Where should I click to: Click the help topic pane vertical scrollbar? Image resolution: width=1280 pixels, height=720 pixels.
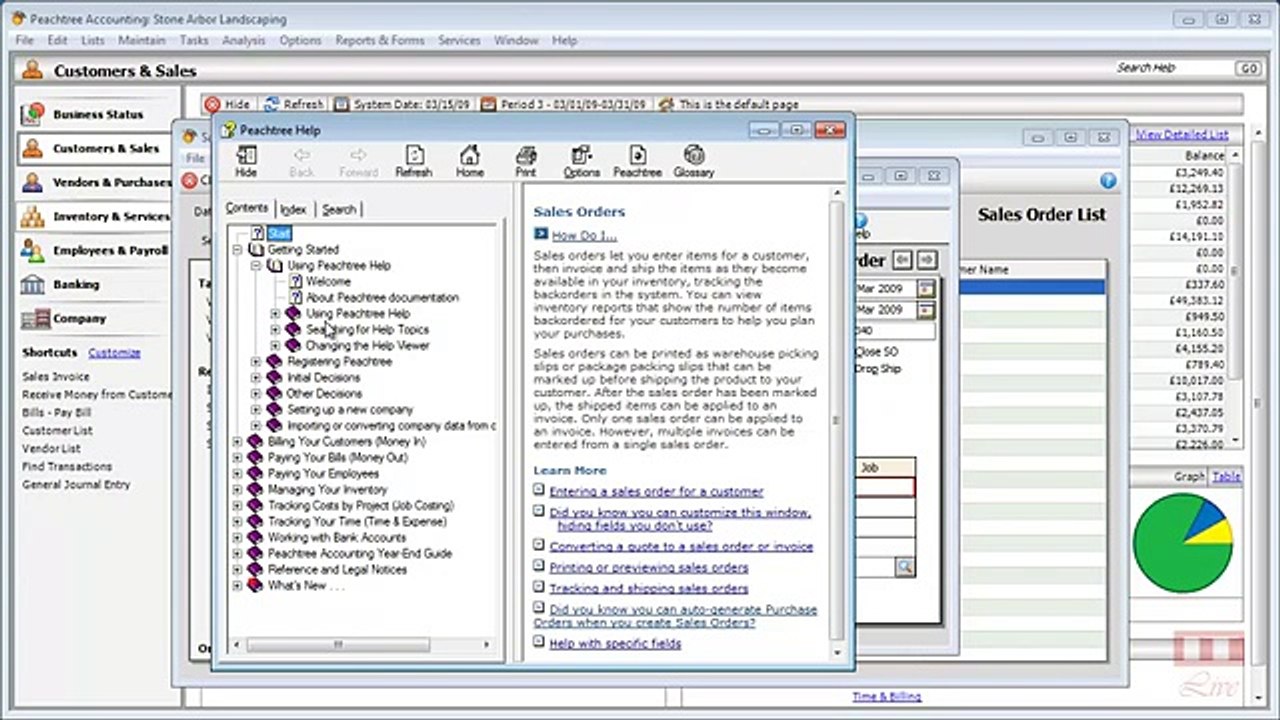click(x=838, y=420)
